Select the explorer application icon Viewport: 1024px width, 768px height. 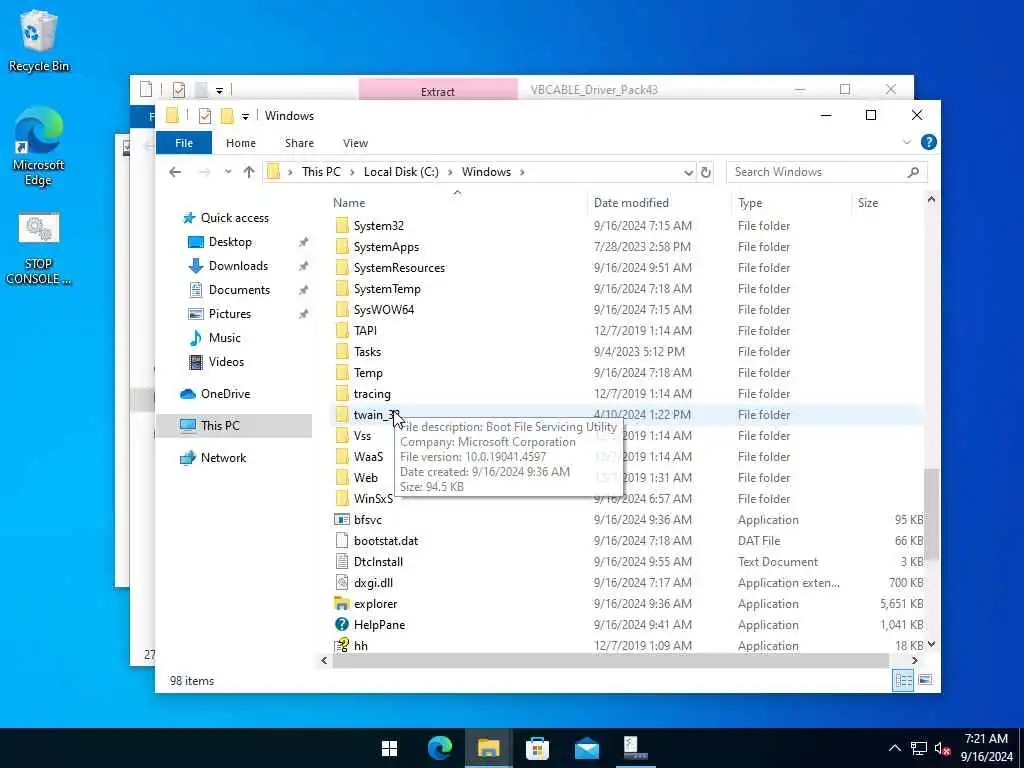pos(342,603)
